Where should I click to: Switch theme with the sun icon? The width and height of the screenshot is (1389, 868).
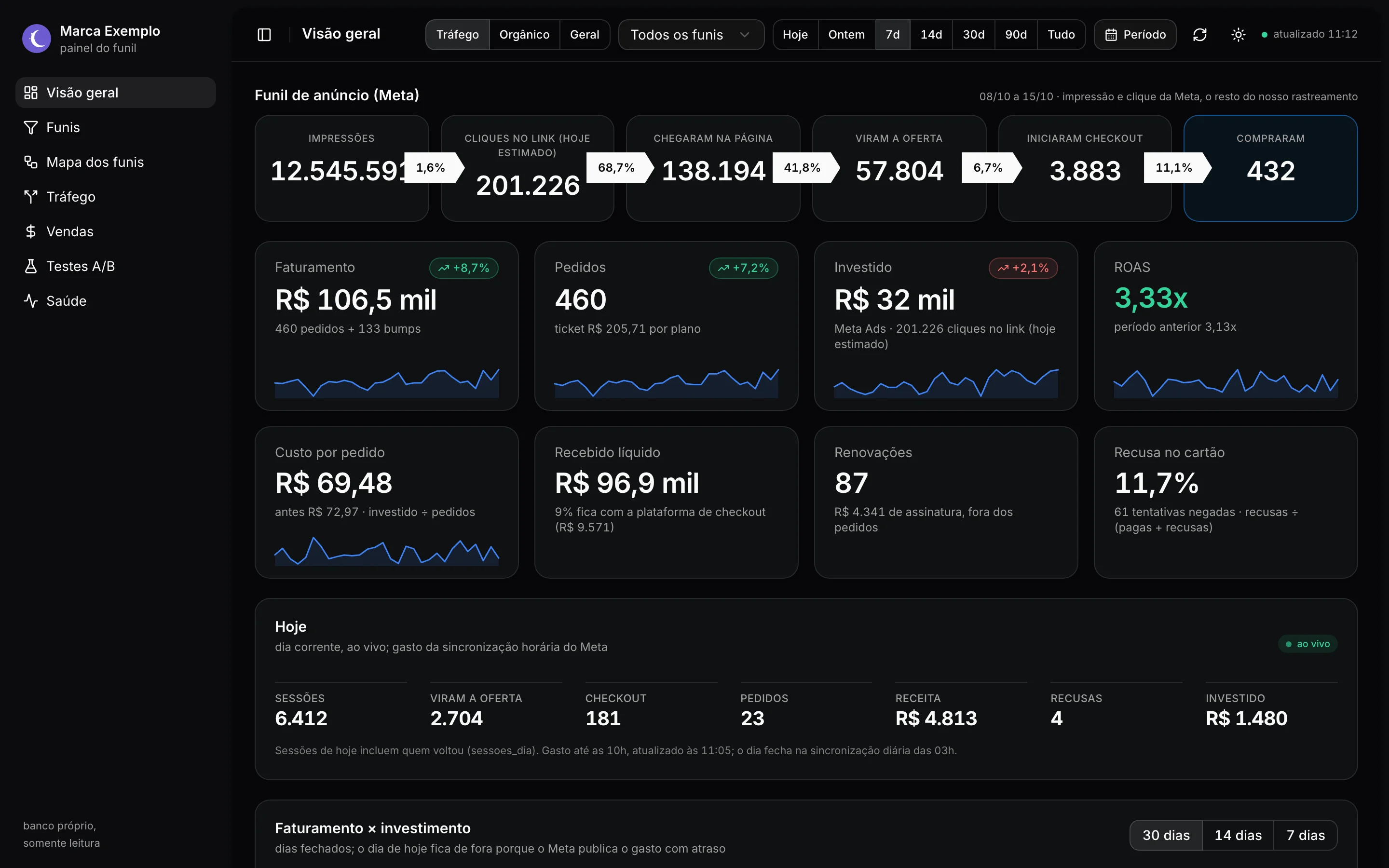tap(1238, 34)
